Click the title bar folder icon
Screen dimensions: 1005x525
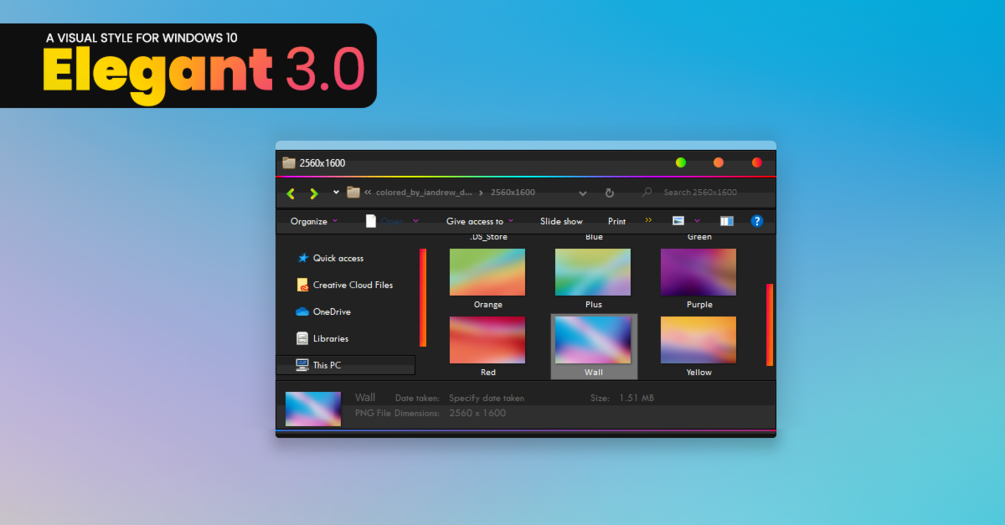289,163
